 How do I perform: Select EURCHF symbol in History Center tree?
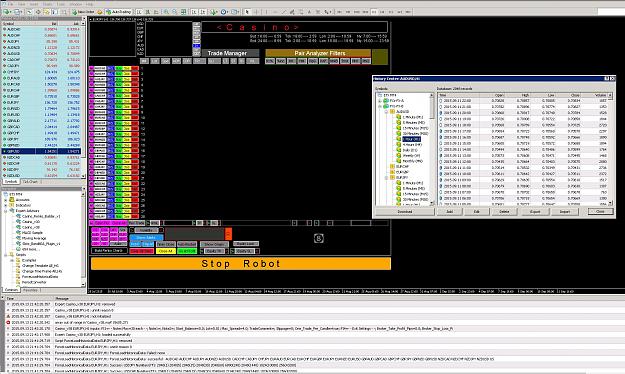pos(402,166)
